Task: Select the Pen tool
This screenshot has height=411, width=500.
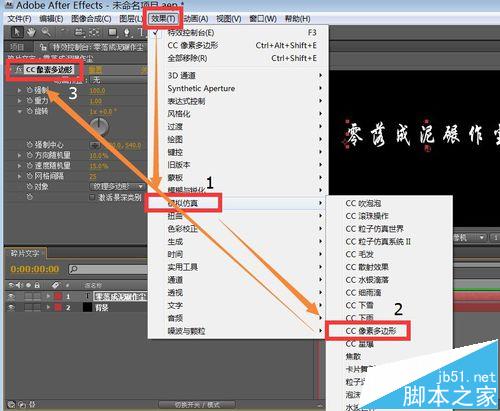Action: point(127,32)
